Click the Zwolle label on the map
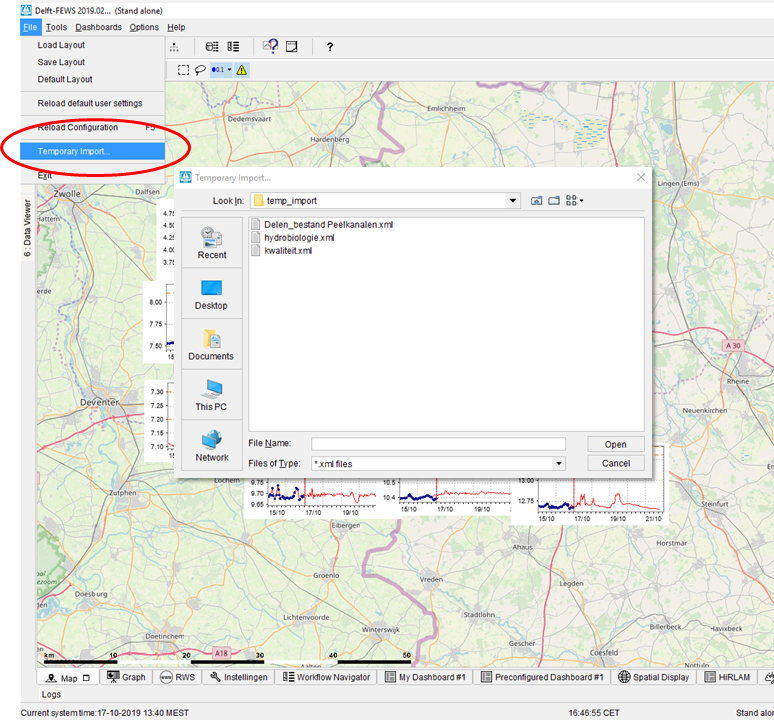Viewport: 774px width, 720px height. pos(67,194)
